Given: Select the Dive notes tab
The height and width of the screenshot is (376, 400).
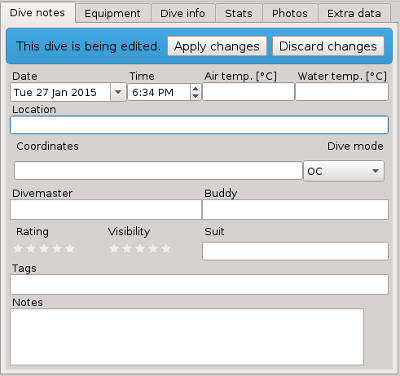Looking at the screenshot, I should click(37, 13).
